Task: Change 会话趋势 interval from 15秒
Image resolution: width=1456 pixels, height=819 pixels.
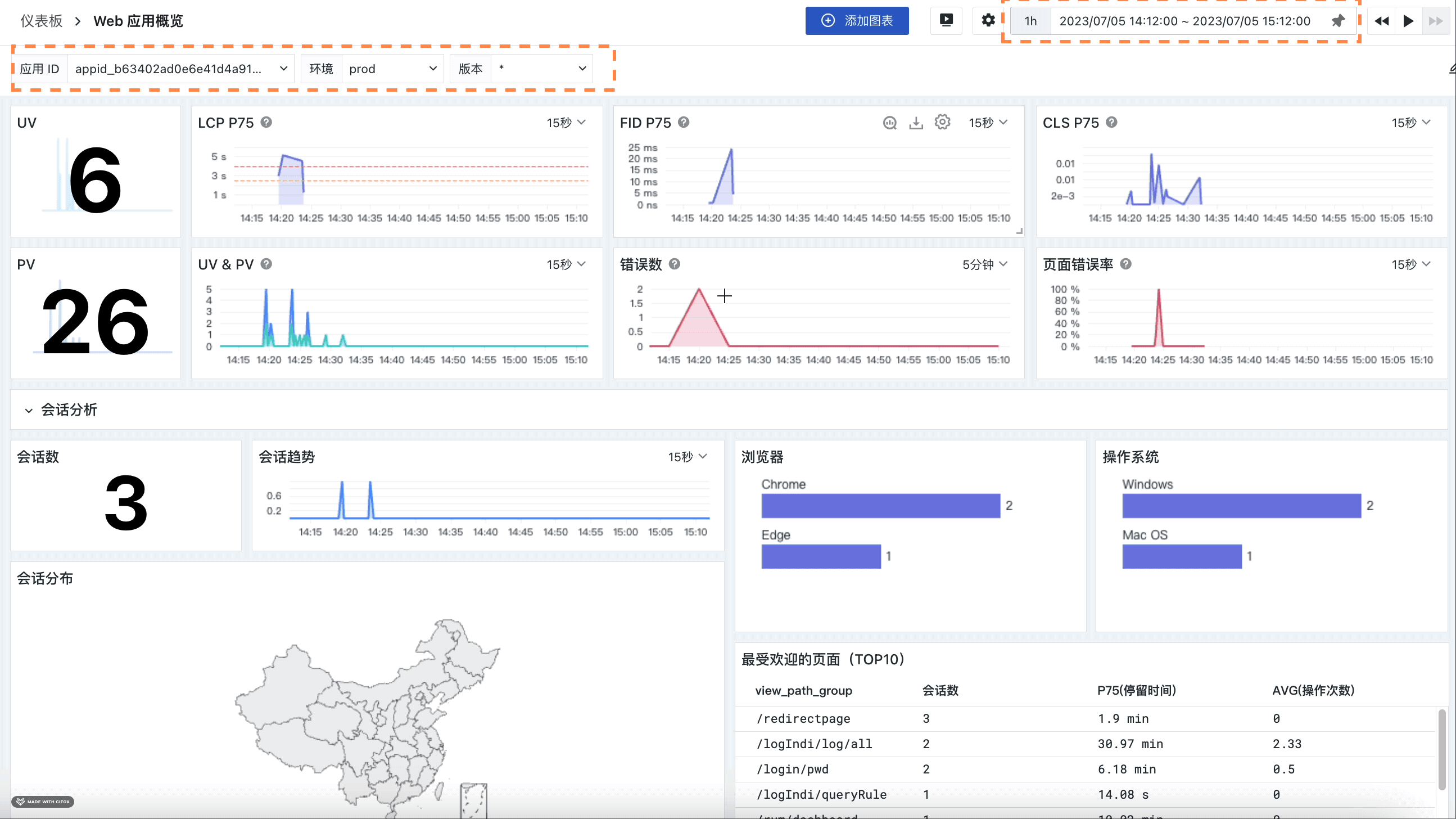Action: 688,456
